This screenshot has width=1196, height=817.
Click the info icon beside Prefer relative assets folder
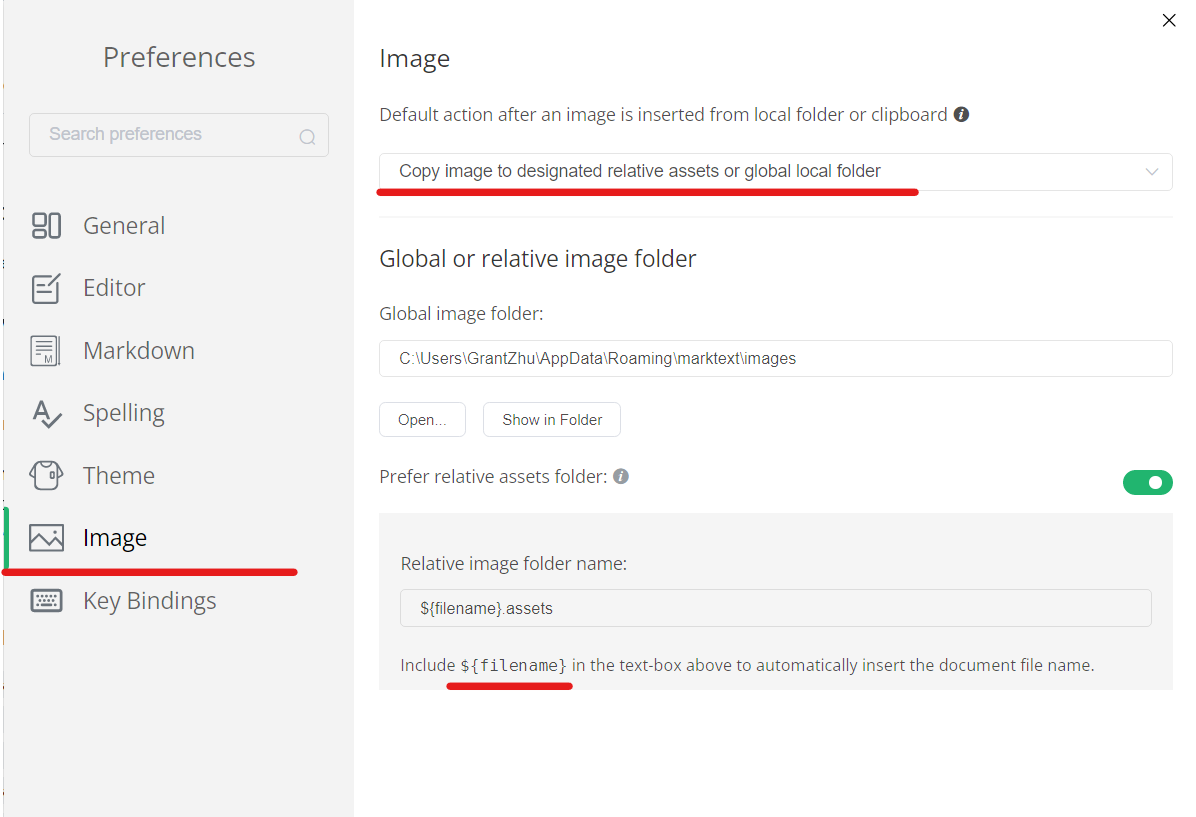tap(621, 476)
